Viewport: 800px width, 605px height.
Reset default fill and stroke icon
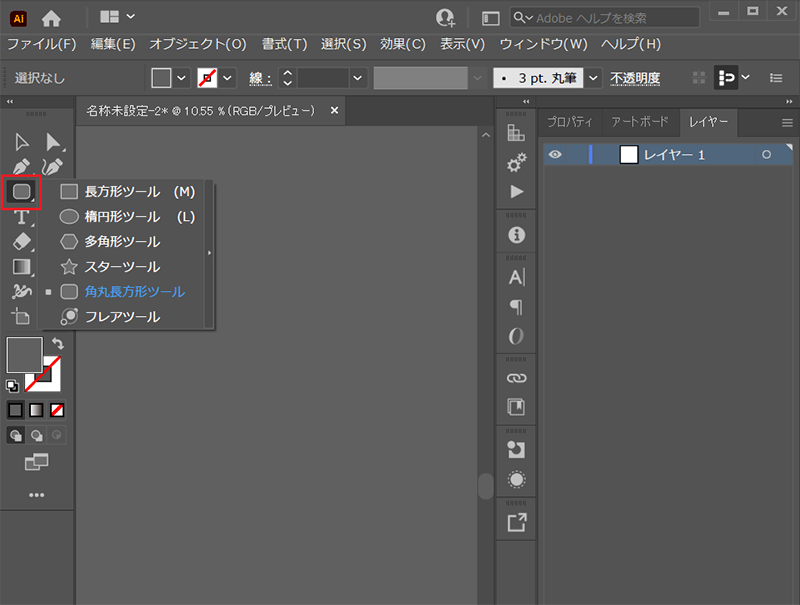12,386
